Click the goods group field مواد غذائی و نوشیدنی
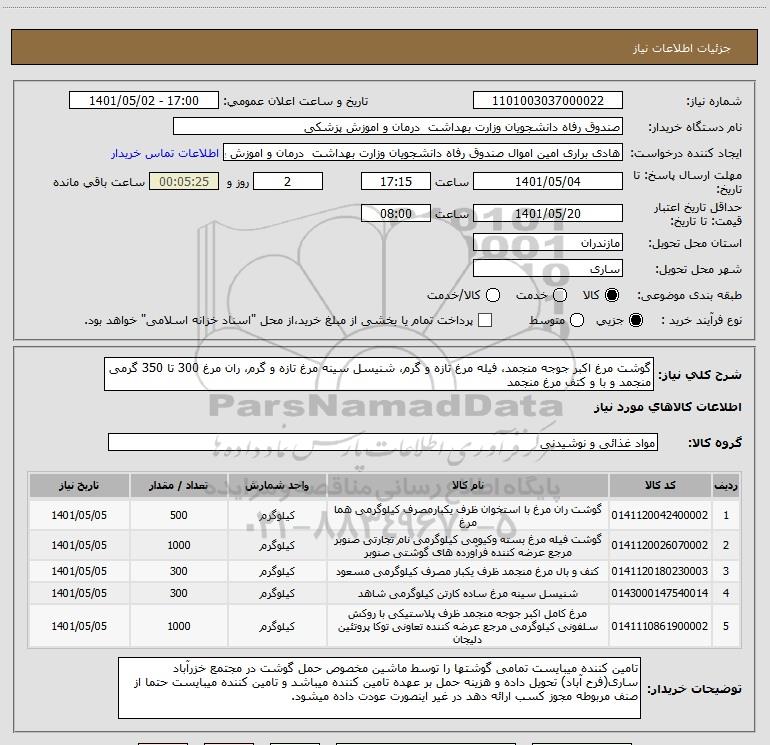The width and height of the screenshot is (770, 745). 383,442
